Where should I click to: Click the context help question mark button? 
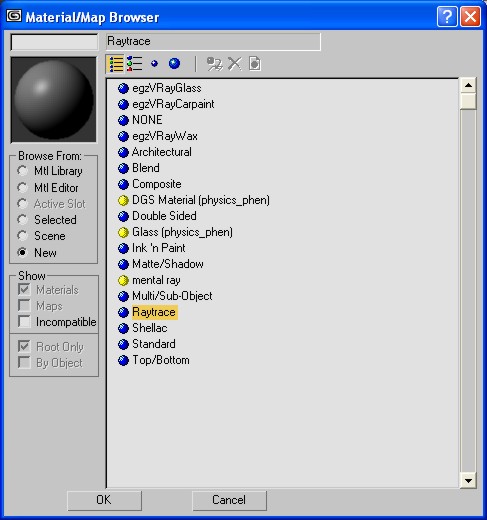pyautogui.click(x=447, y=16)
